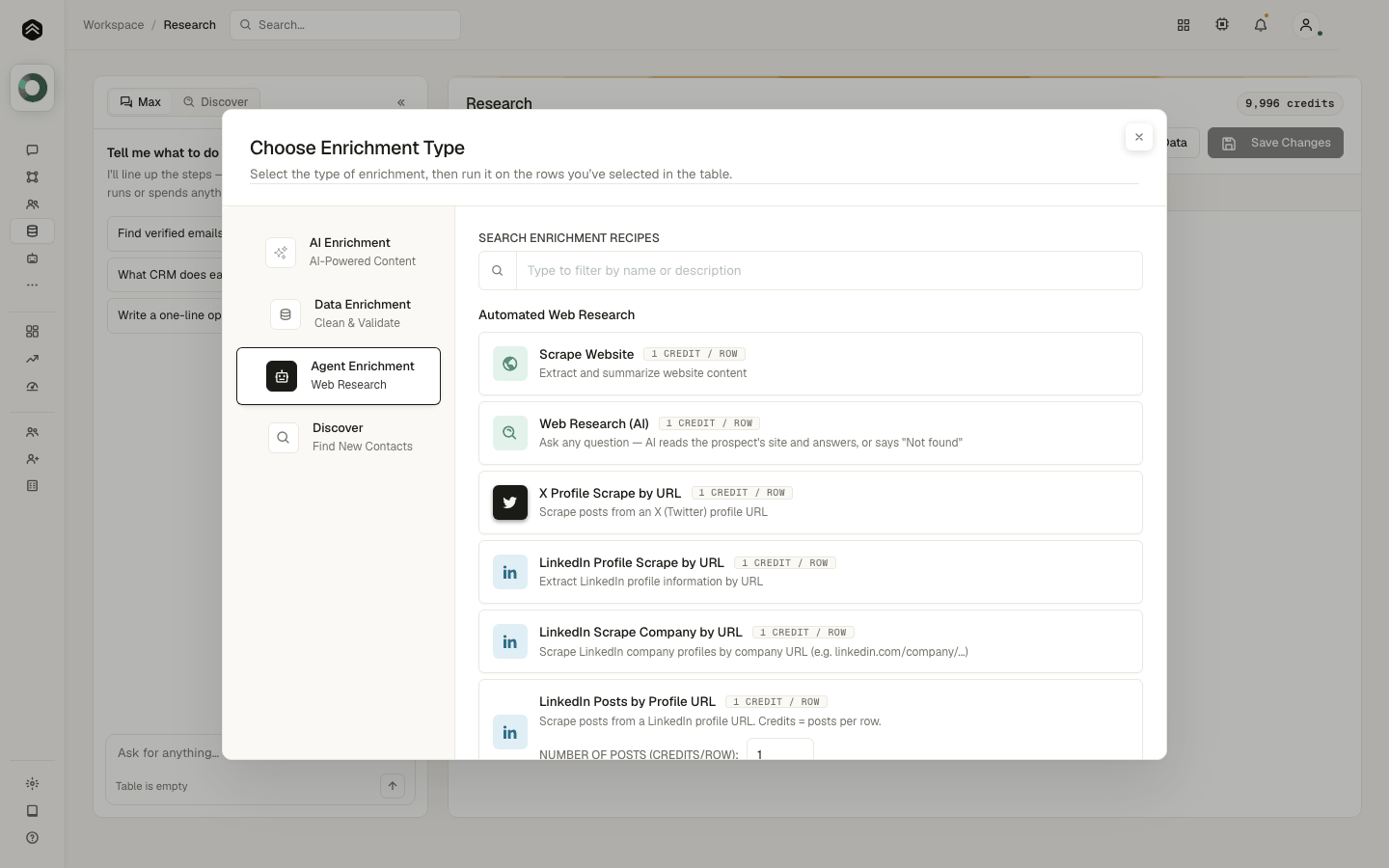
Task: Click the chat bubble icon in the sidebar
Action: point(32,149)
